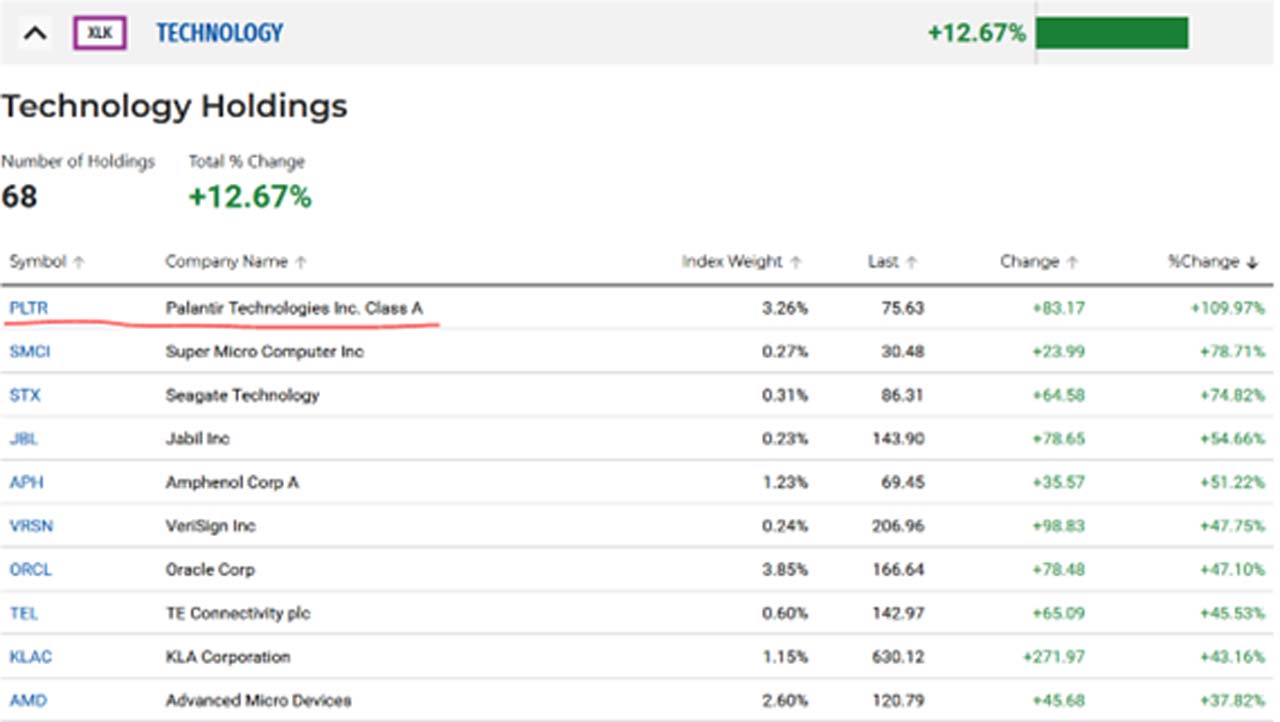Sort holdings by Change column

click(1039, 262)
